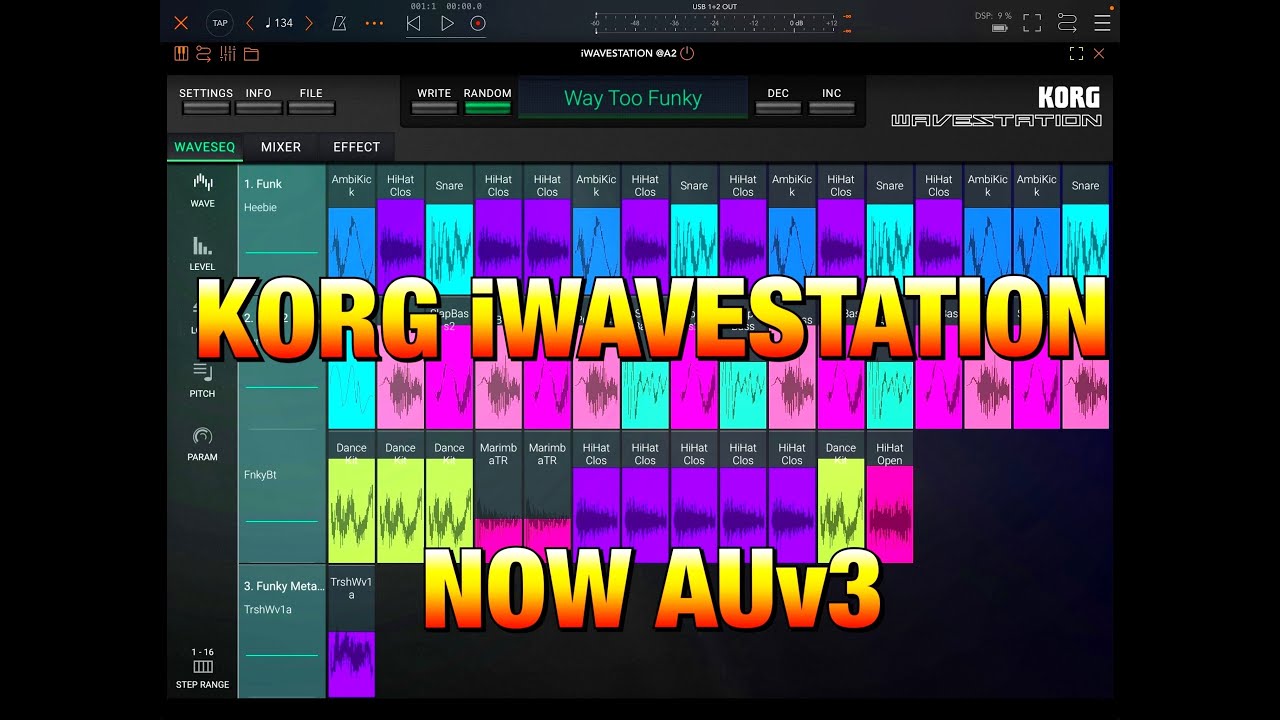Decrease tempo with the left arrow
This screenshot has height=720, width=1280.
(x=250, y=23)
